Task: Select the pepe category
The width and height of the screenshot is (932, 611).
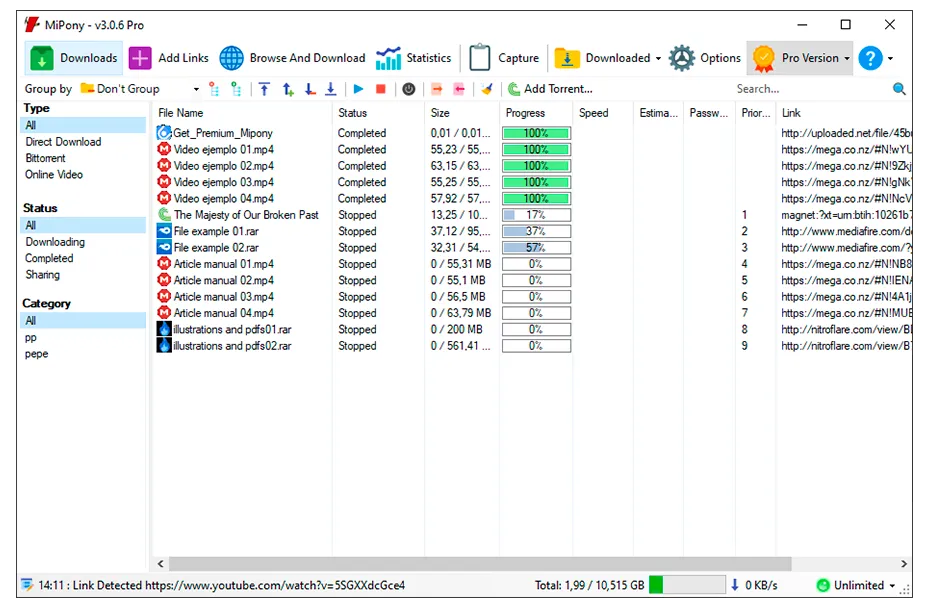Action: [x=36, y=354]
